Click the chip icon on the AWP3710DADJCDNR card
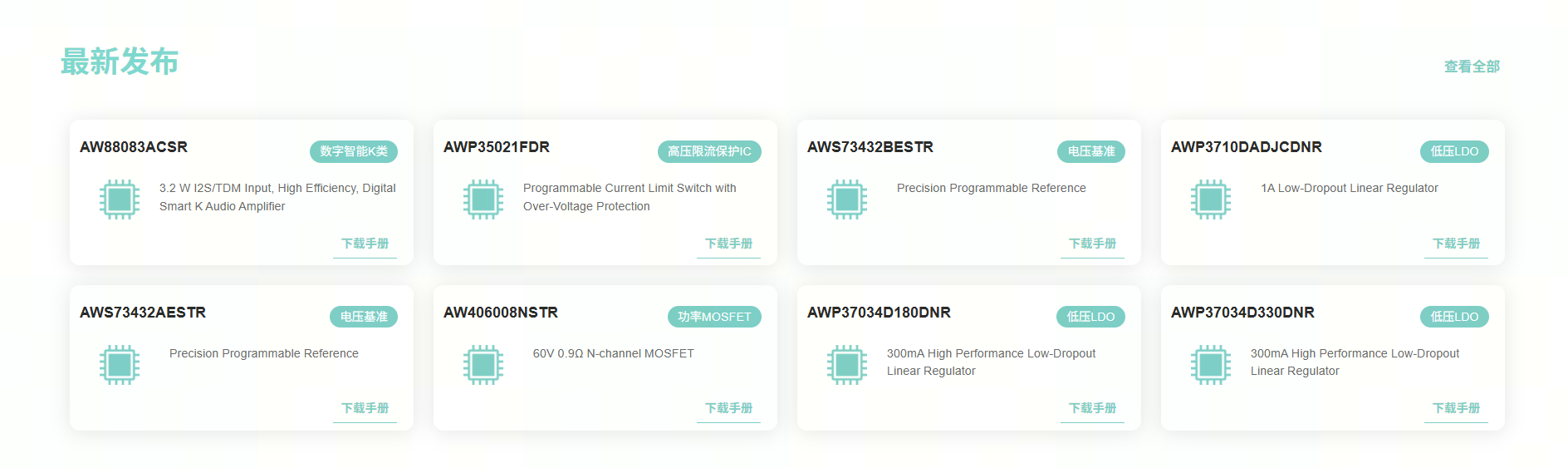Image resolution: width=1568 pixels, height=468 pixels. click(1211, 200)
